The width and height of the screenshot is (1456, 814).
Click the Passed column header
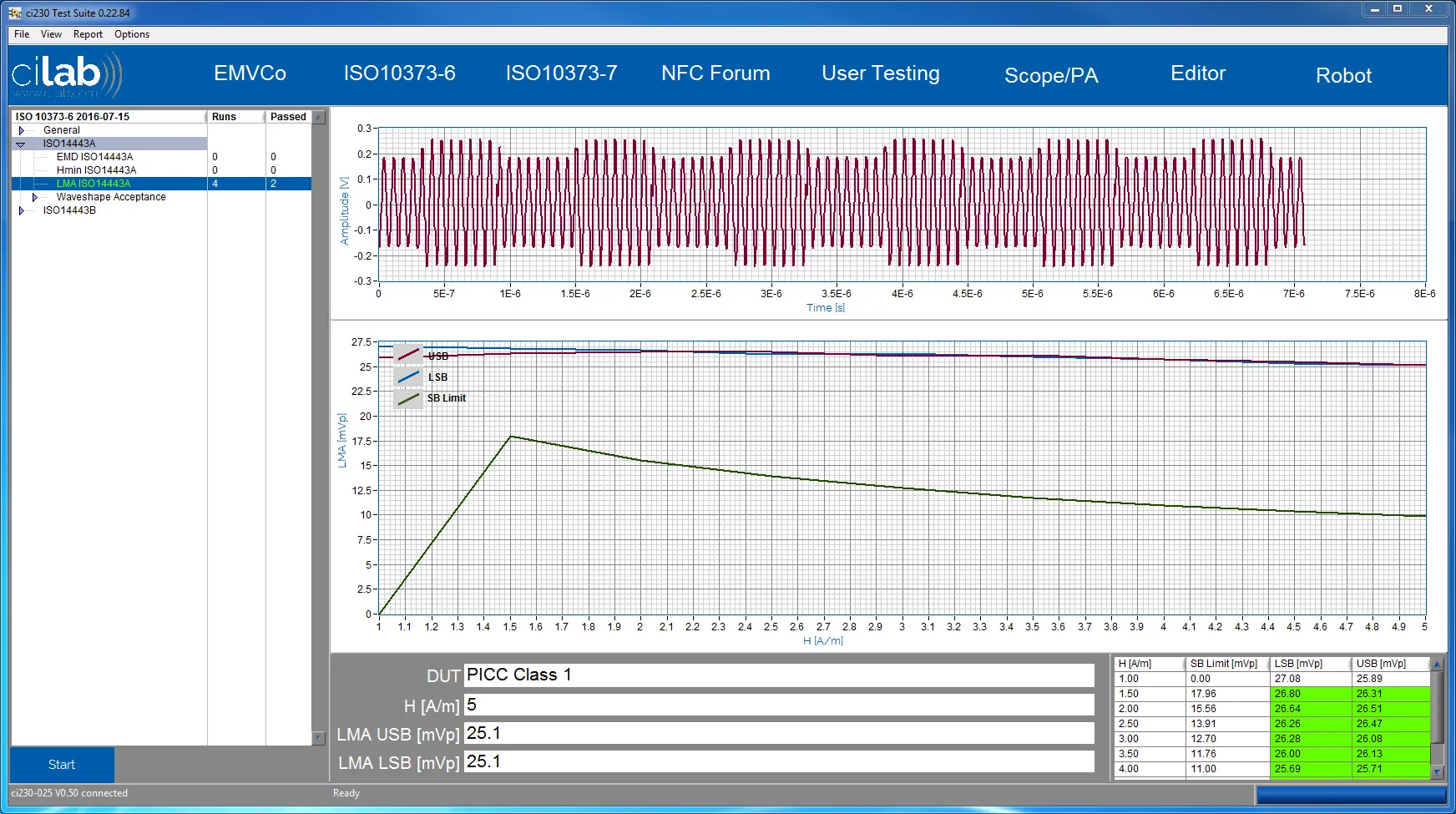[x=289, y=117]
